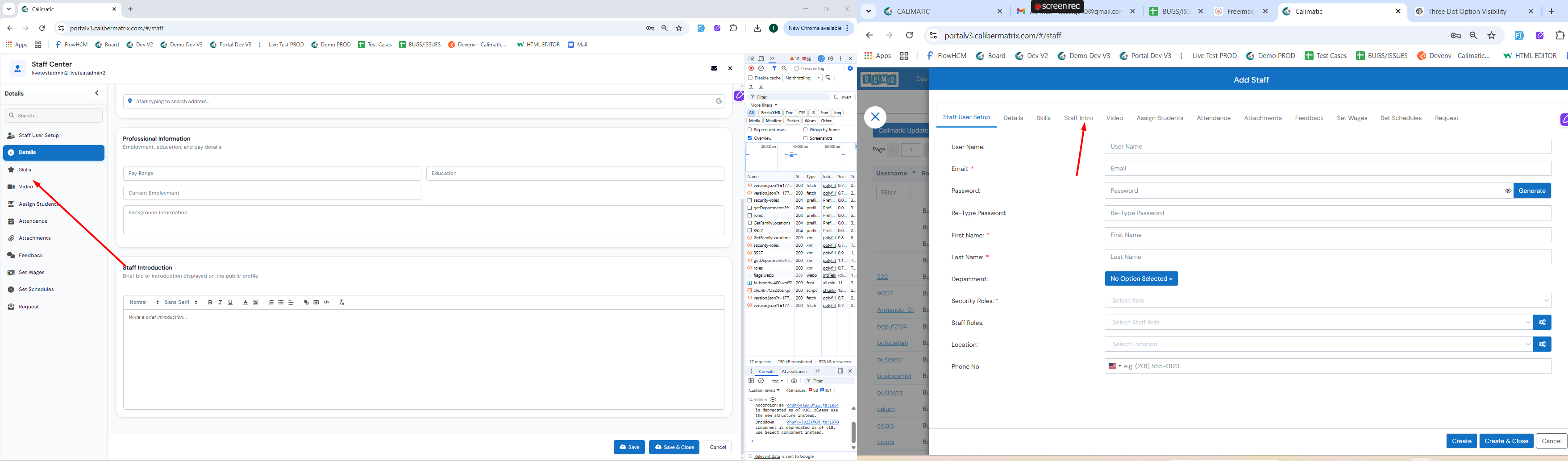The width and height of the screenshot is (1568, 461).
Task: Toggle the console live expression eye icon
Action: point(794,381)
